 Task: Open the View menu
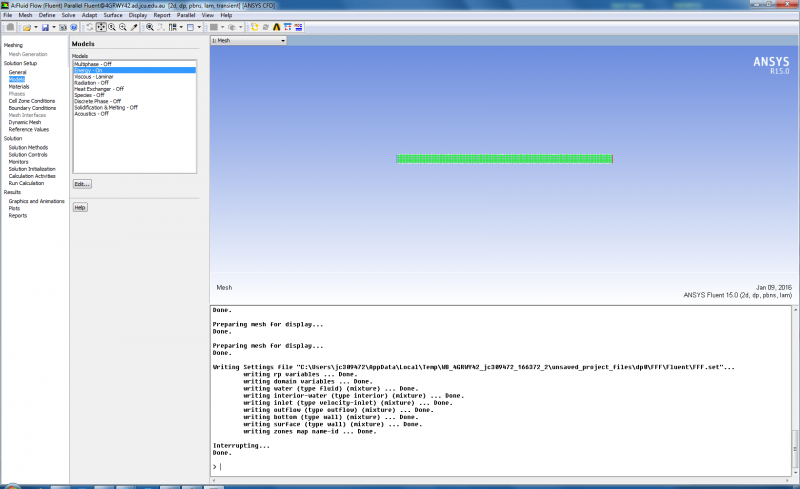tap(208, 15)
